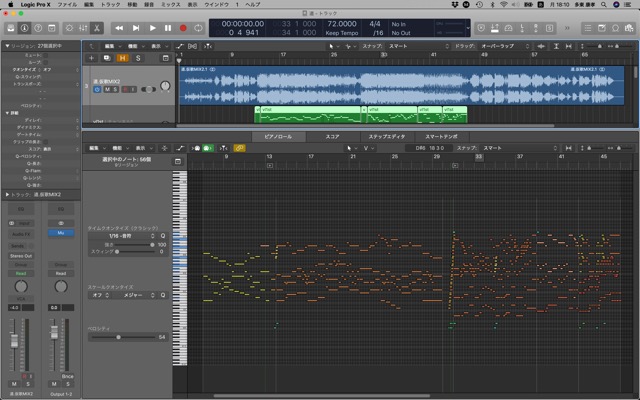Adjust the audio track volume knob

click(165, 86)
